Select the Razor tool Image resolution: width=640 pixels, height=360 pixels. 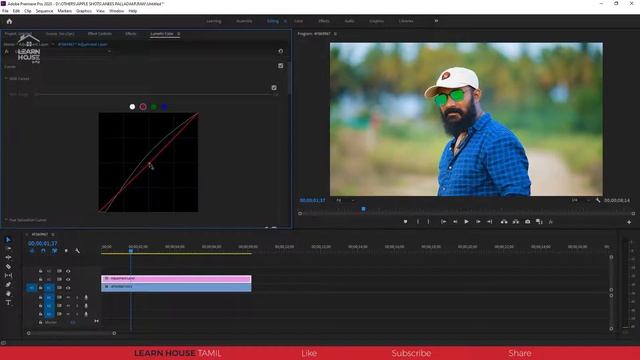click(8, 267)
